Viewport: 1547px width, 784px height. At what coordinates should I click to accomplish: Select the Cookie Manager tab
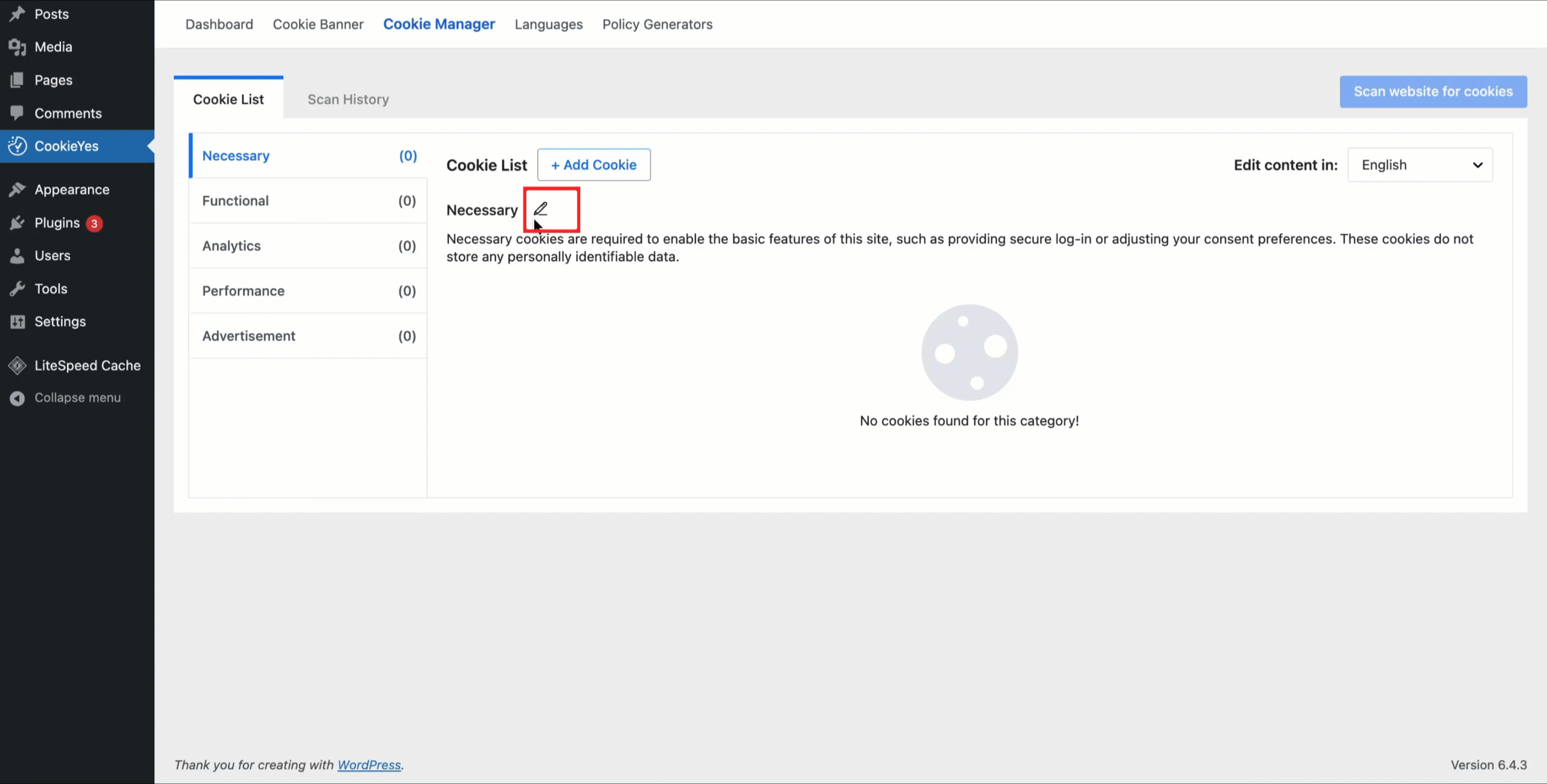pyautogui.click(x=439, y=24)
